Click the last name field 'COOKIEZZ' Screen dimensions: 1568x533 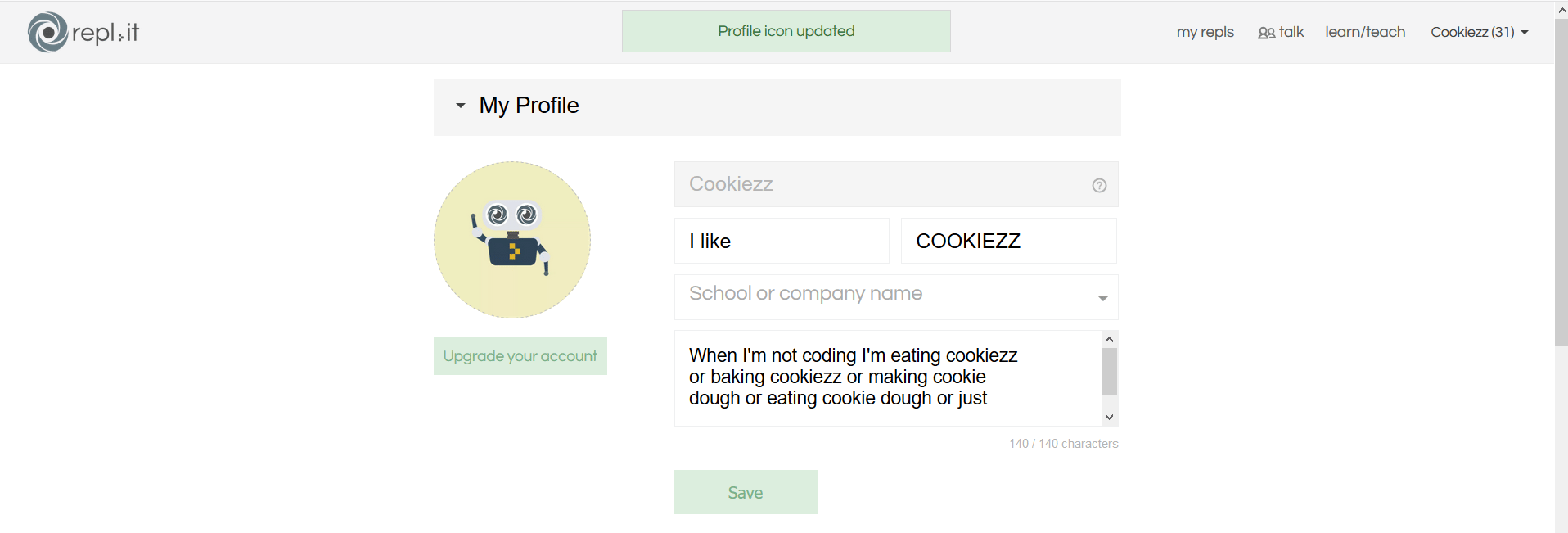[1008, 241]
